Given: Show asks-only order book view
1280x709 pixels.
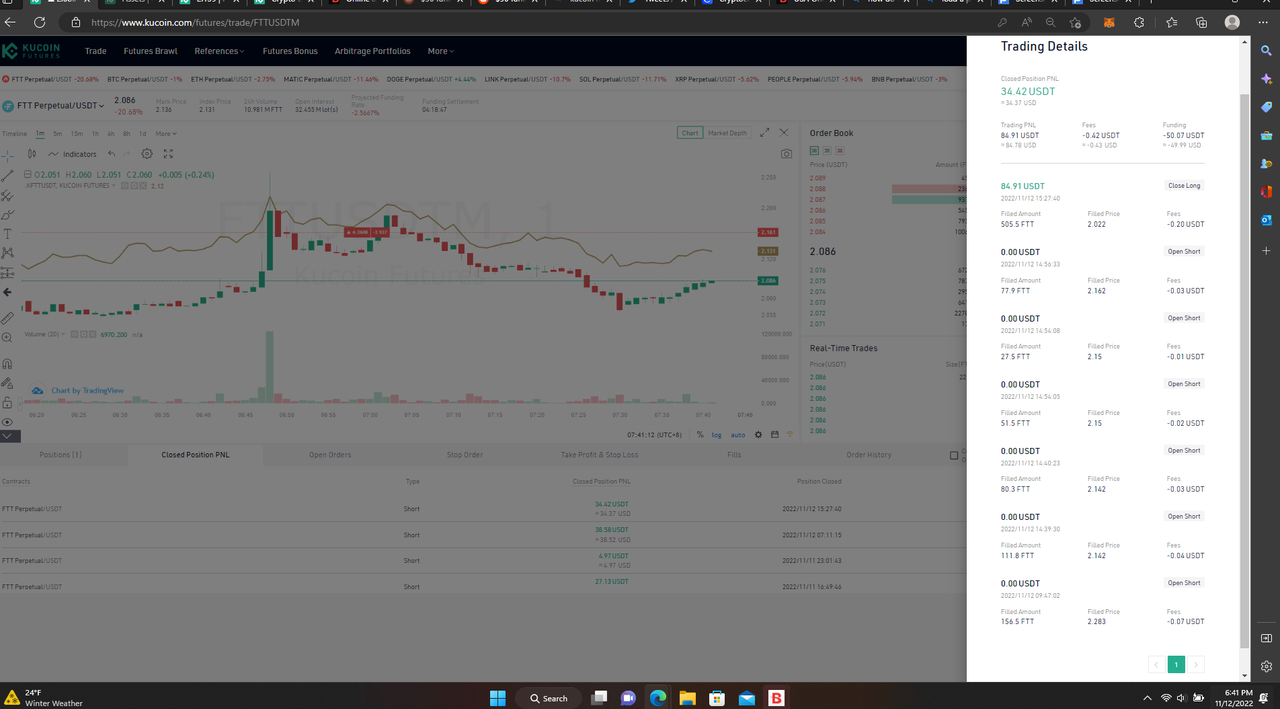Looking at the screenshot, I should (839, 150).
